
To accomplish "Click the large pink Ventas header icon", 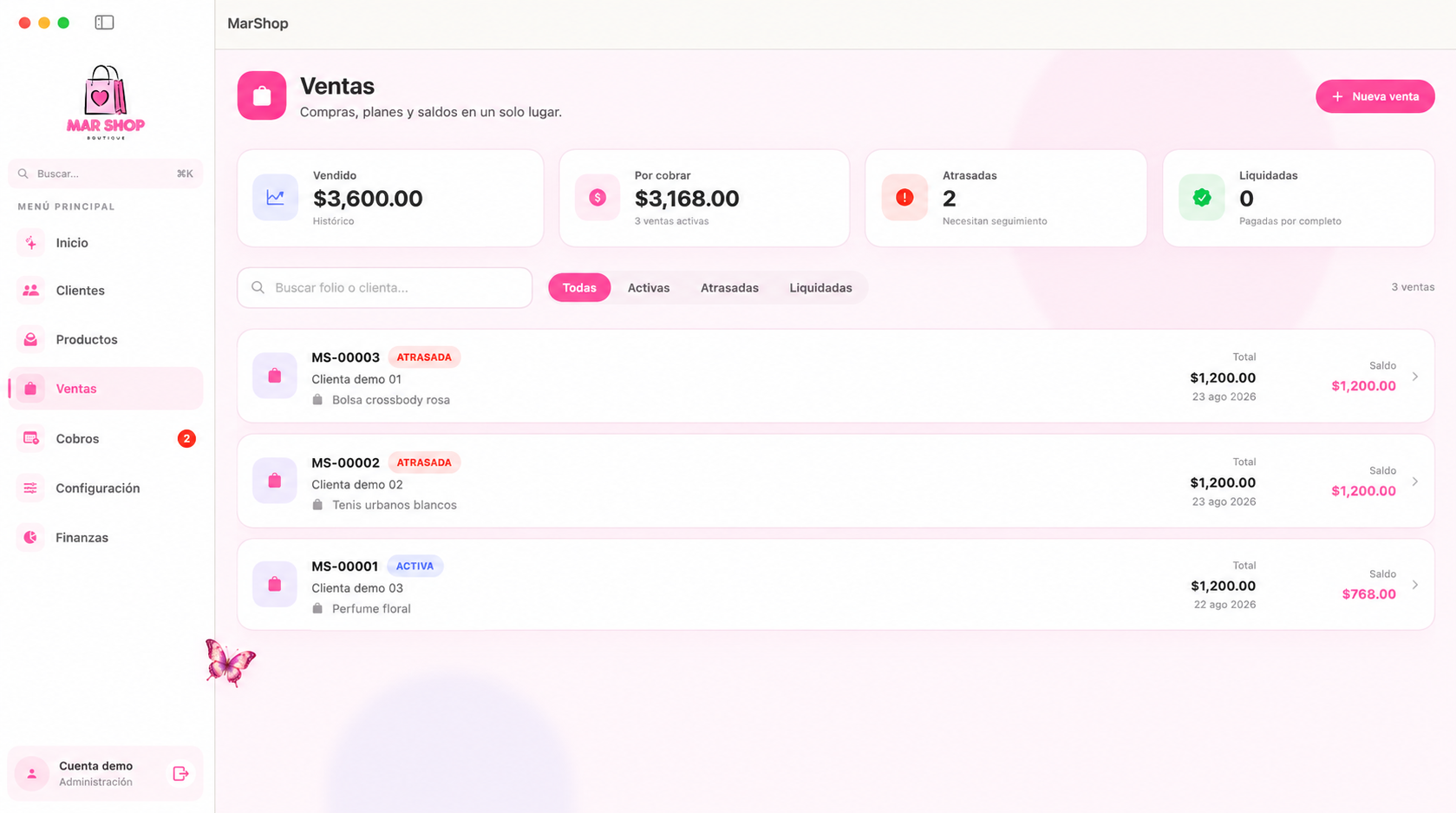I will click(x=262, y=95).
